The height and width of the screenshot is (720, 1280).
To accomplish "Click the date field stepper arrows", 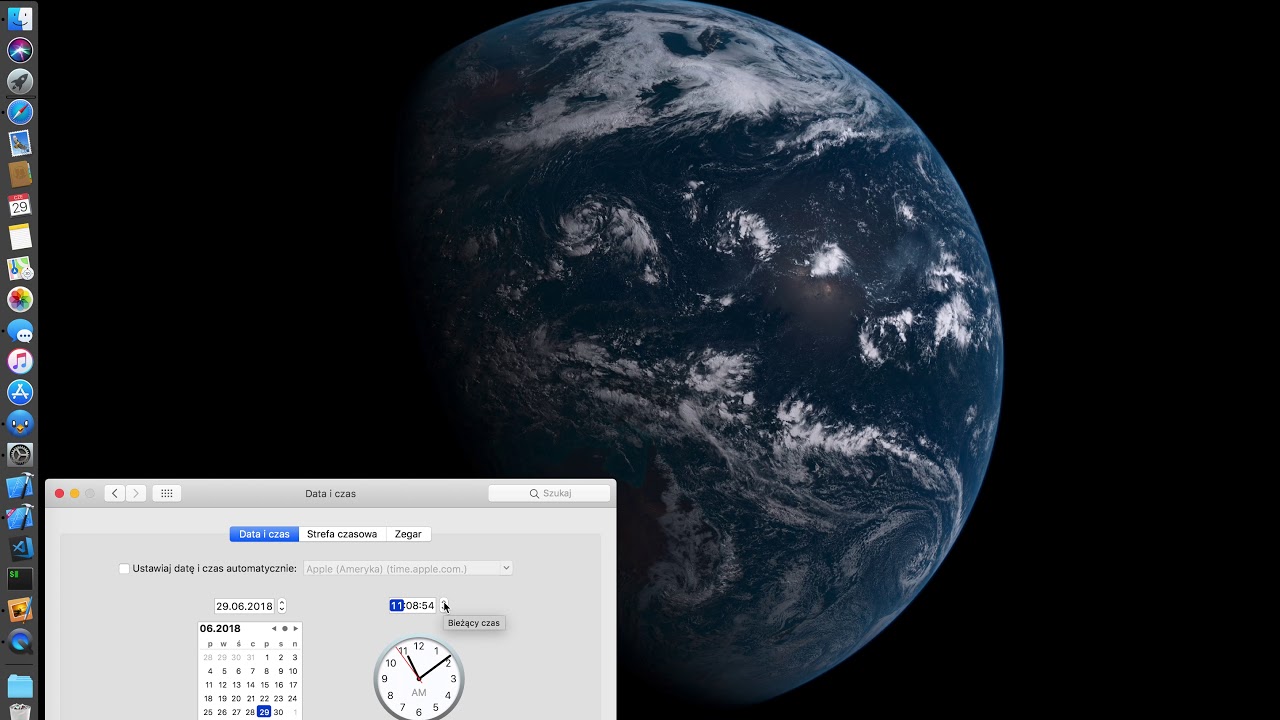I will coord(281,606).
